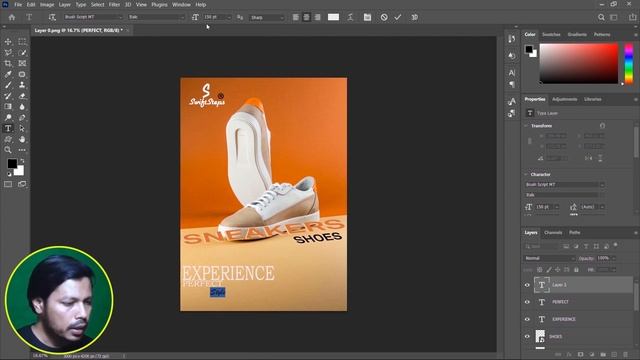Swap foreground and background colors
This screenshot has height=360, width=640.
(22, 161)
